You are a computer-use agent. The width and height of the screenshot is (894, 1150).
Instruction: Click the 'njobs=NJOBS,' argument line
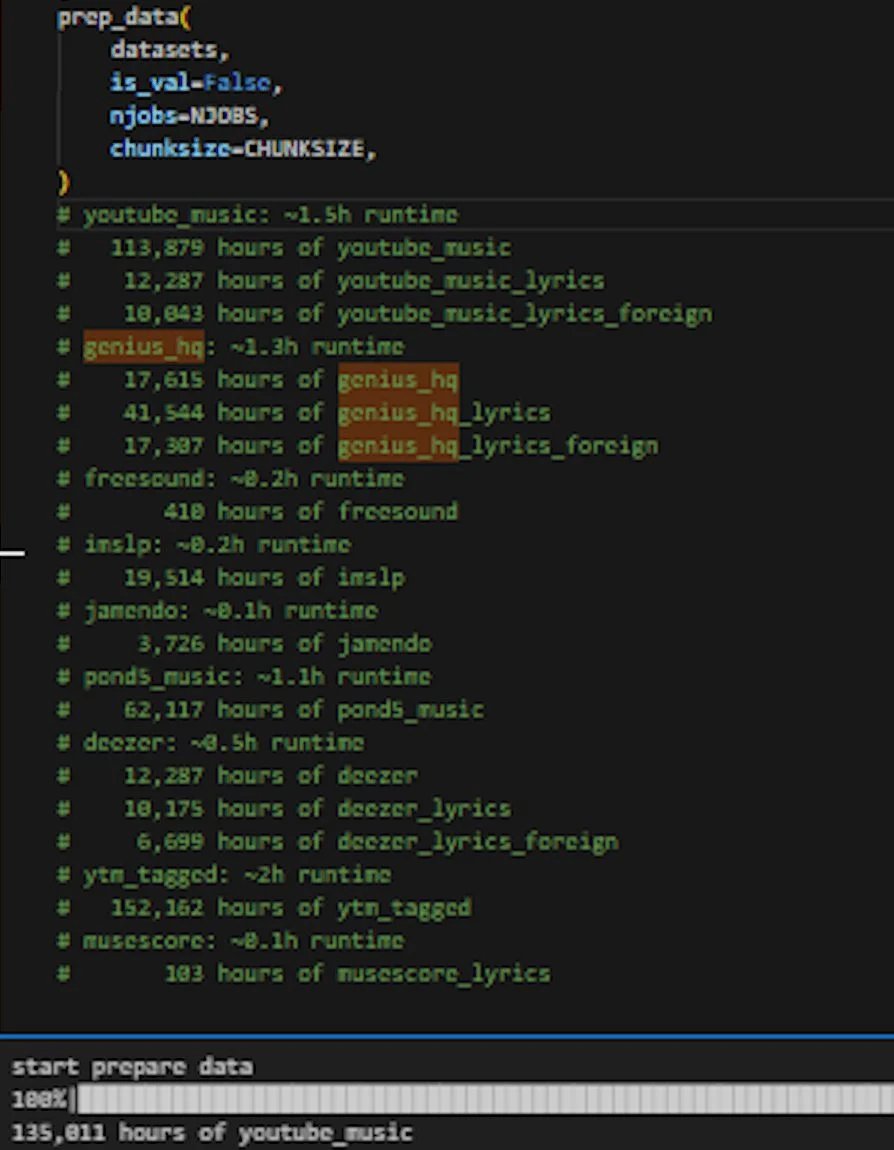point(190,116)
